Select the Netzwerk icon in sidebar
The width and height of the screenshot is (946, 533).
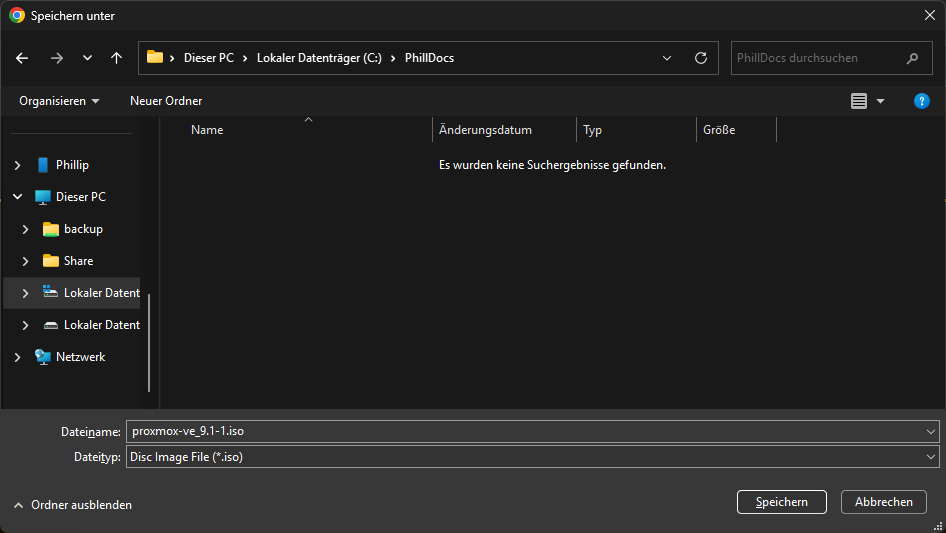point(43,357)
